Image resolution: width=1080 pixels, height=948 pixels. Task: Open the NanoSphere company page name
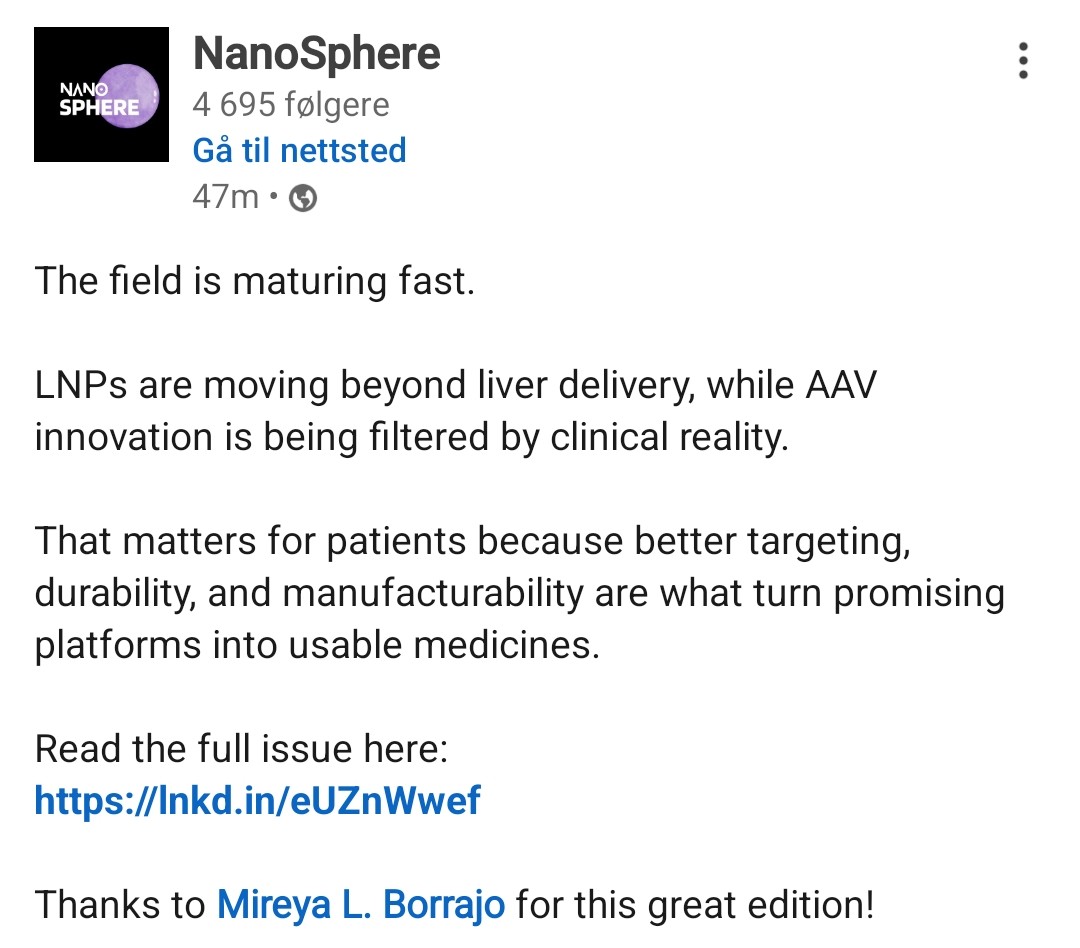316,54
